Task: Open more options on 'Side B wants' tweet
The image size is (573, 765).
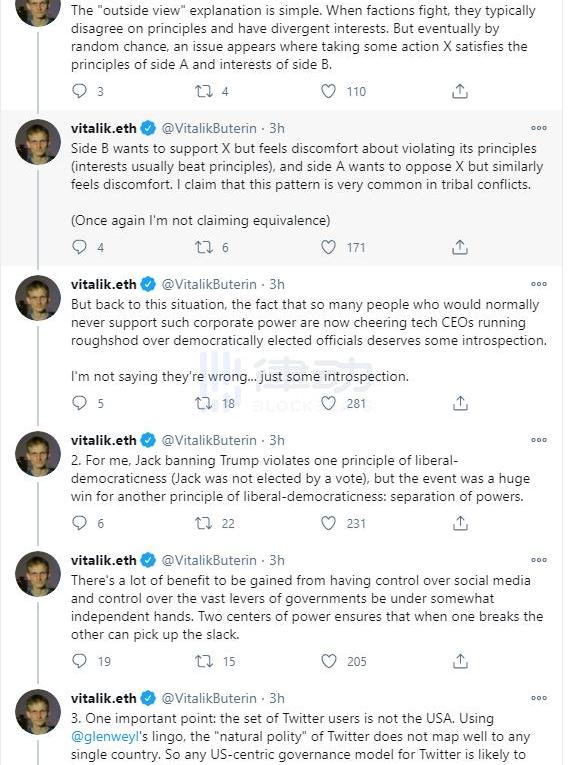Action: point(539,128)
